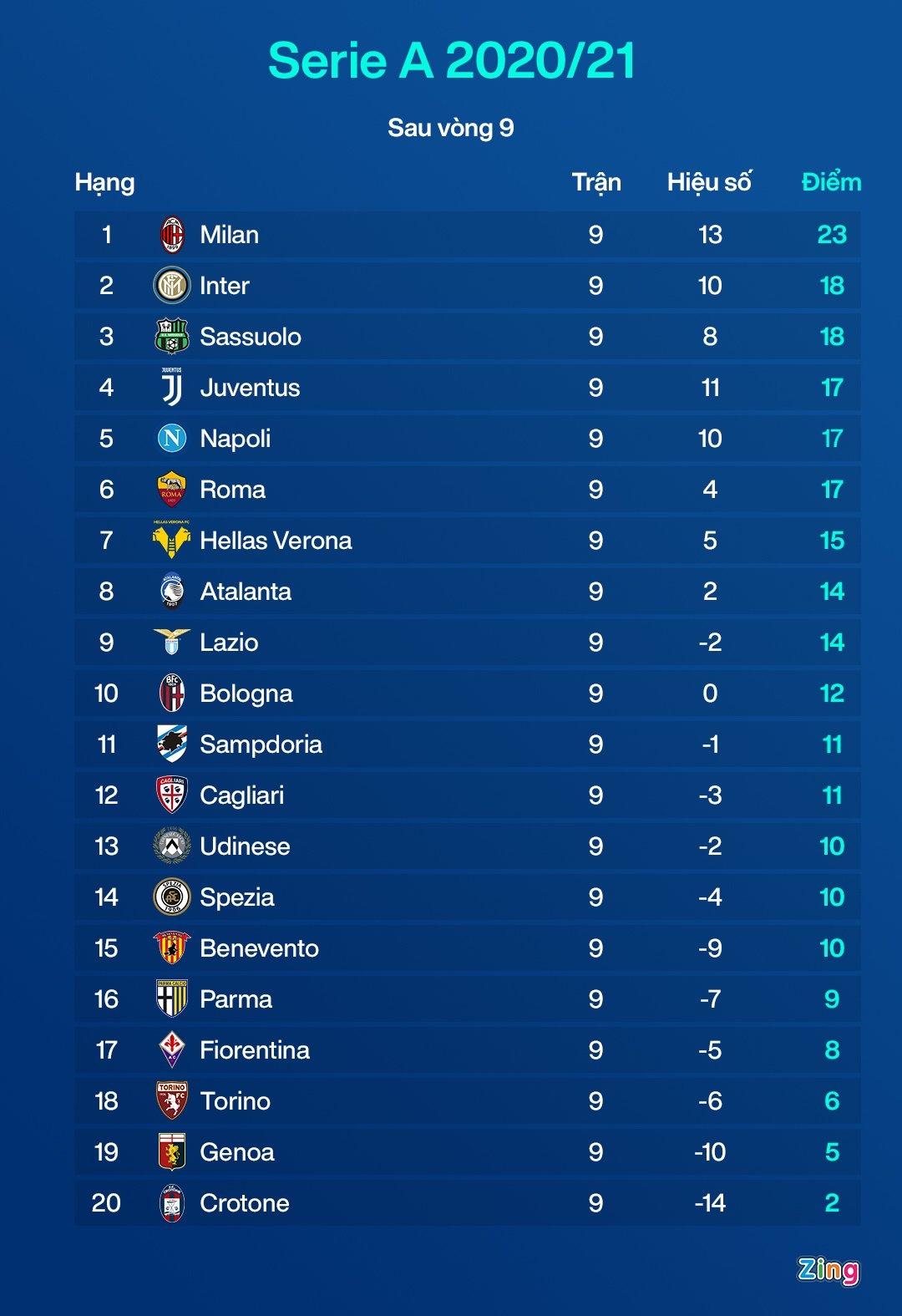This screenshot has height=1316, width=902.
Task: Click the Zing logo watermark
Action: pyautogui.click(x=828, y=1270)
